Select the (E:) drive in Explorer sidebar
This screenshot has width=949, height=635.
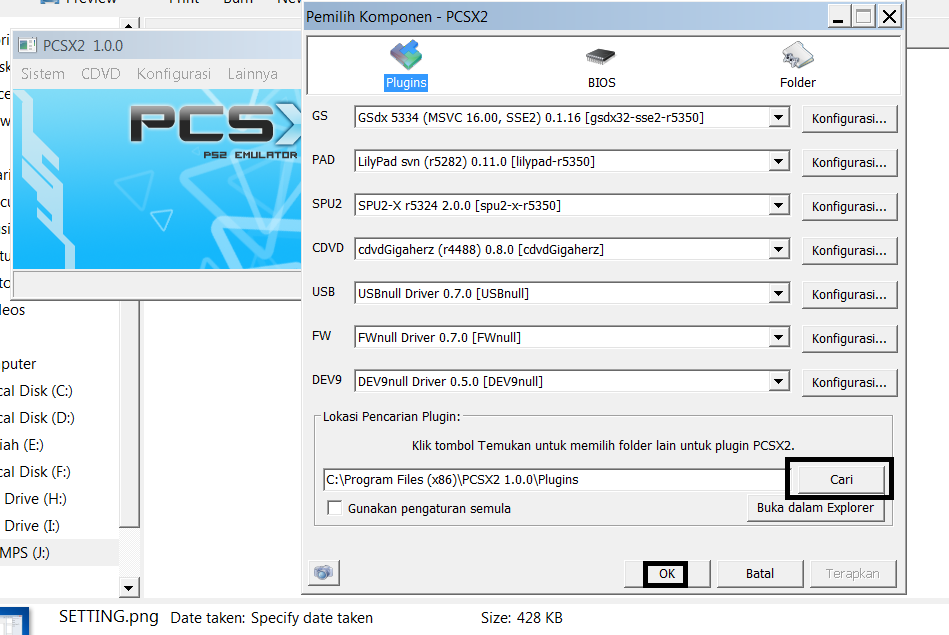[x=22, y=445]
